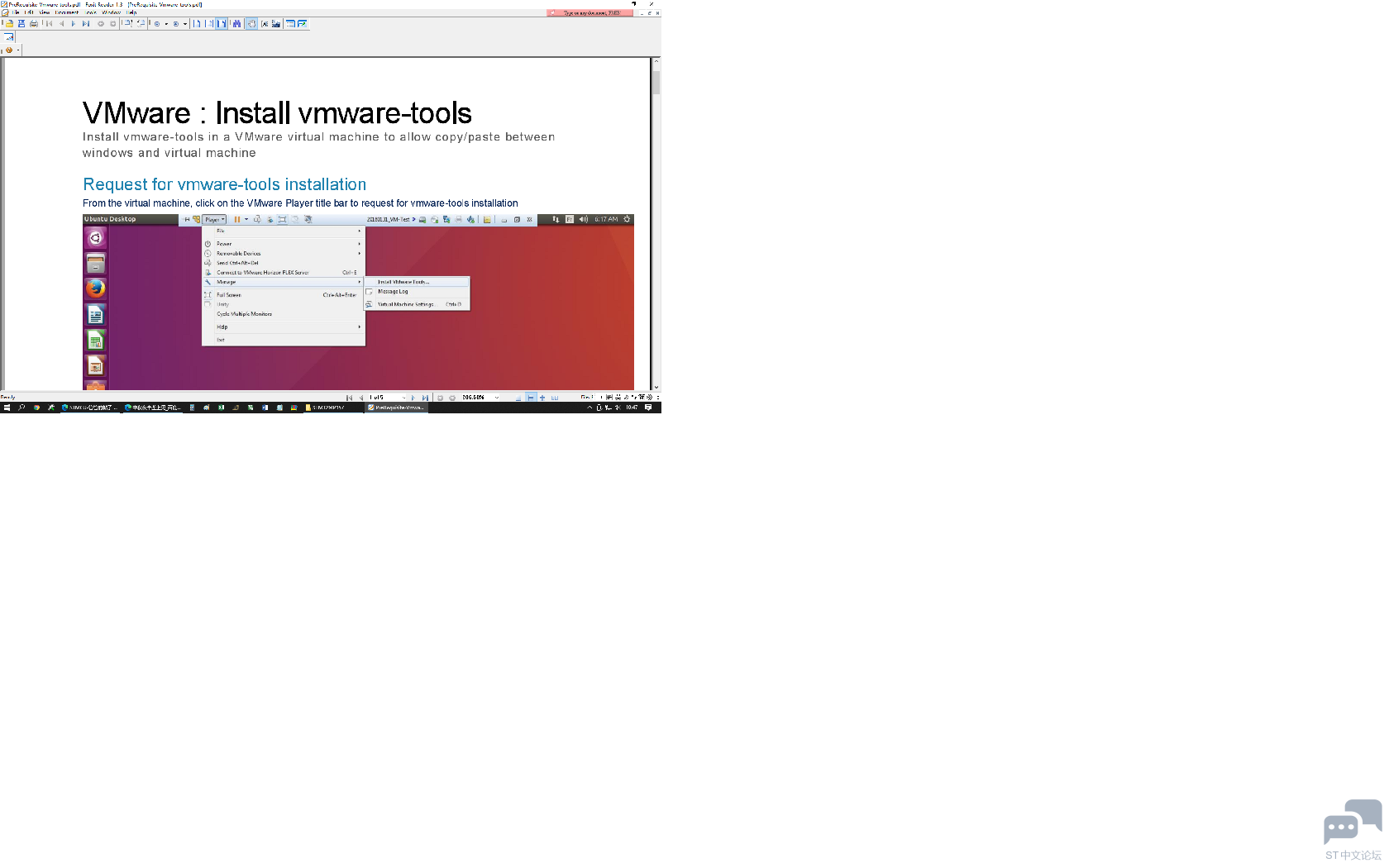Click the 'Type on any document, FREE' banner
The width and height of the screenshot is (1389, 868).
click(590, 12)
